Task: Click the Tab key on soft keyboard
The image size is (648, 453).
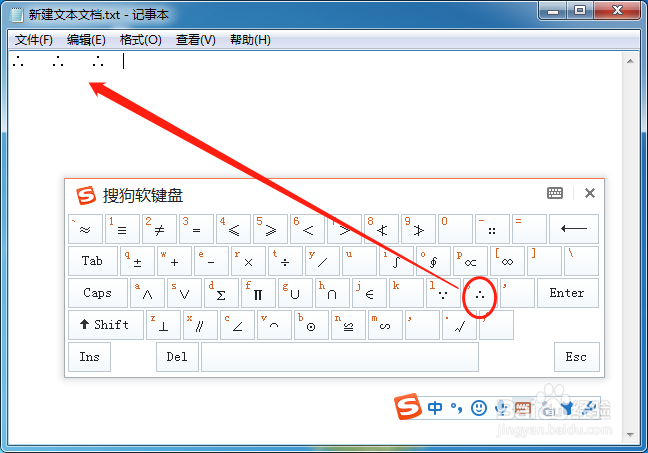Action: pyautogui.click(x=93, y=261)
